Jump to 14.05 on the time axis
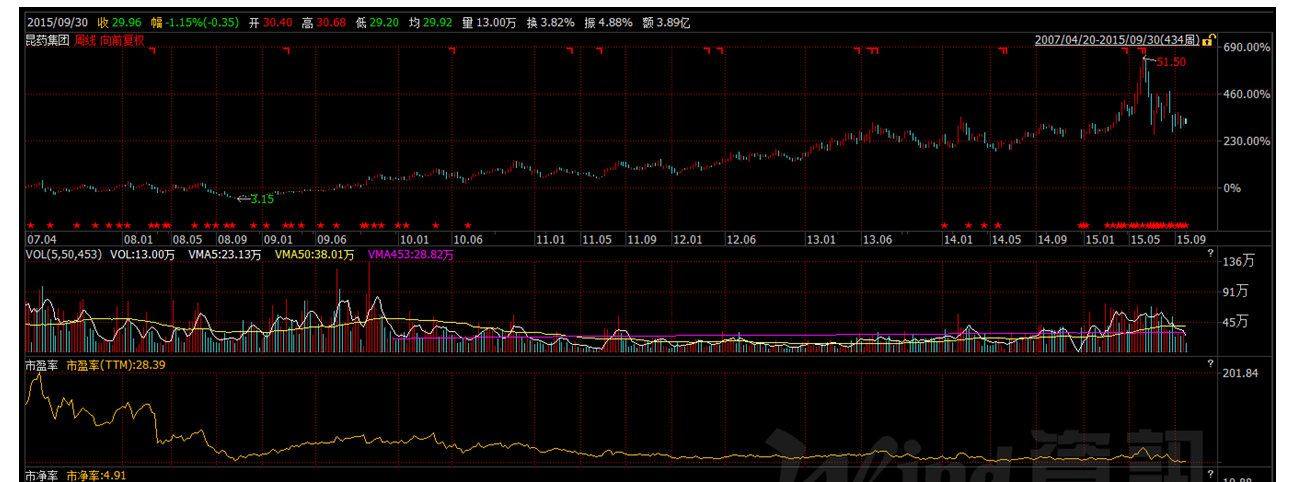This screenshot has width=1306, height=482. pos(1005,240)
